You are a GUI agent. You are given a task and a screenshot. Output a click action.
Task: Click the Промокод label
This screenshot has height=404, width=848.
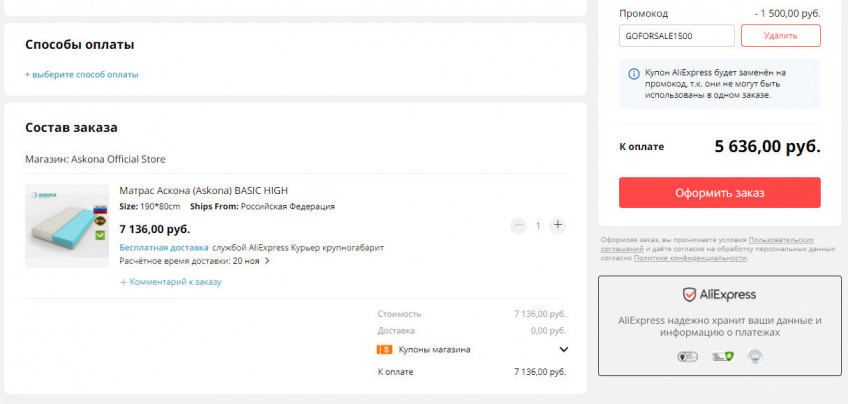(x=644, y=14)
